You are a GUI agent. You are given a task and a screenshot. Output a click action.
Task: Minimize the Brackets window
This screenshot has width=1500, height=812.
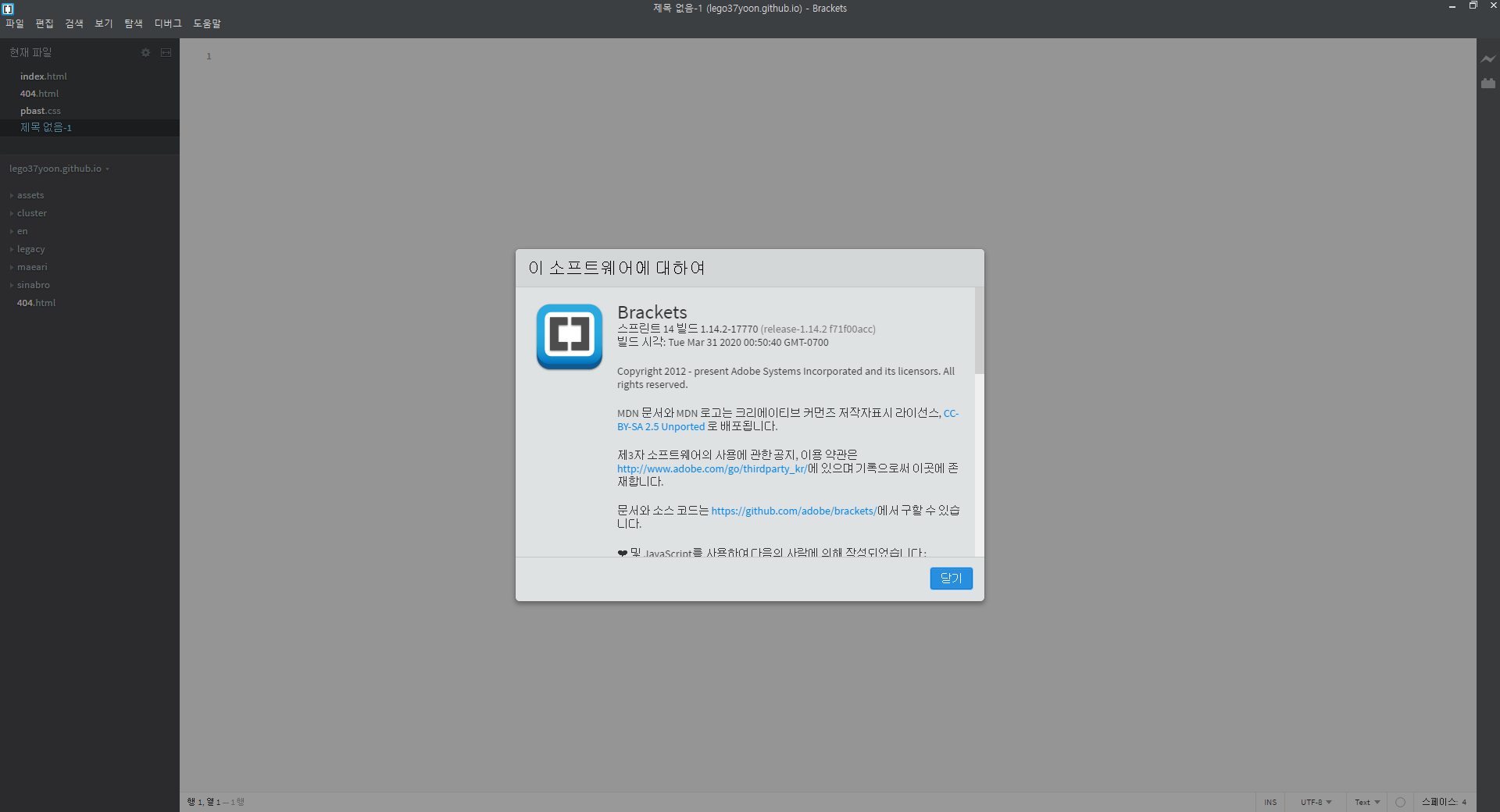click(x=1452, y=6)
